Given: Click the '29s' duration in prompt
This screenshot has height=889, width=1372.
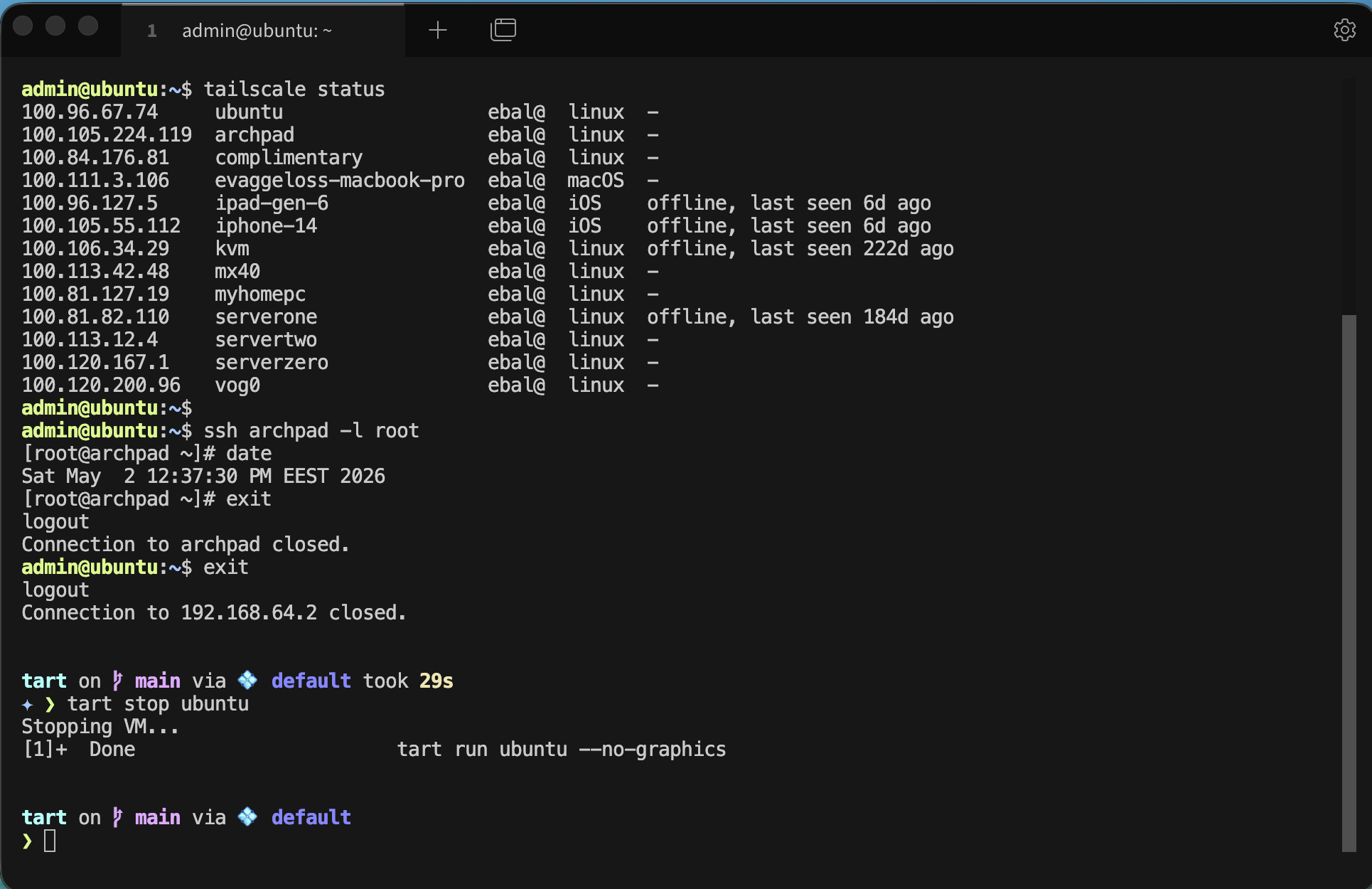Looking at the screenshot, I should [x=436, y=681].
